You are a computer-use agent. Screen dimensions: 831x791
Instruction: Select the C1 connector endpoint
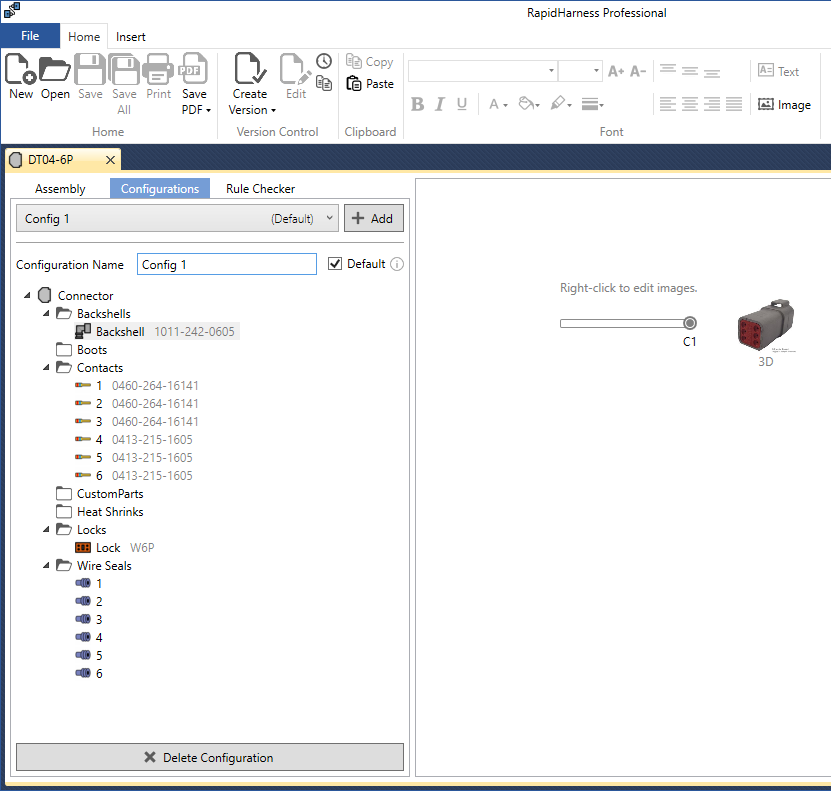point(689,323)
